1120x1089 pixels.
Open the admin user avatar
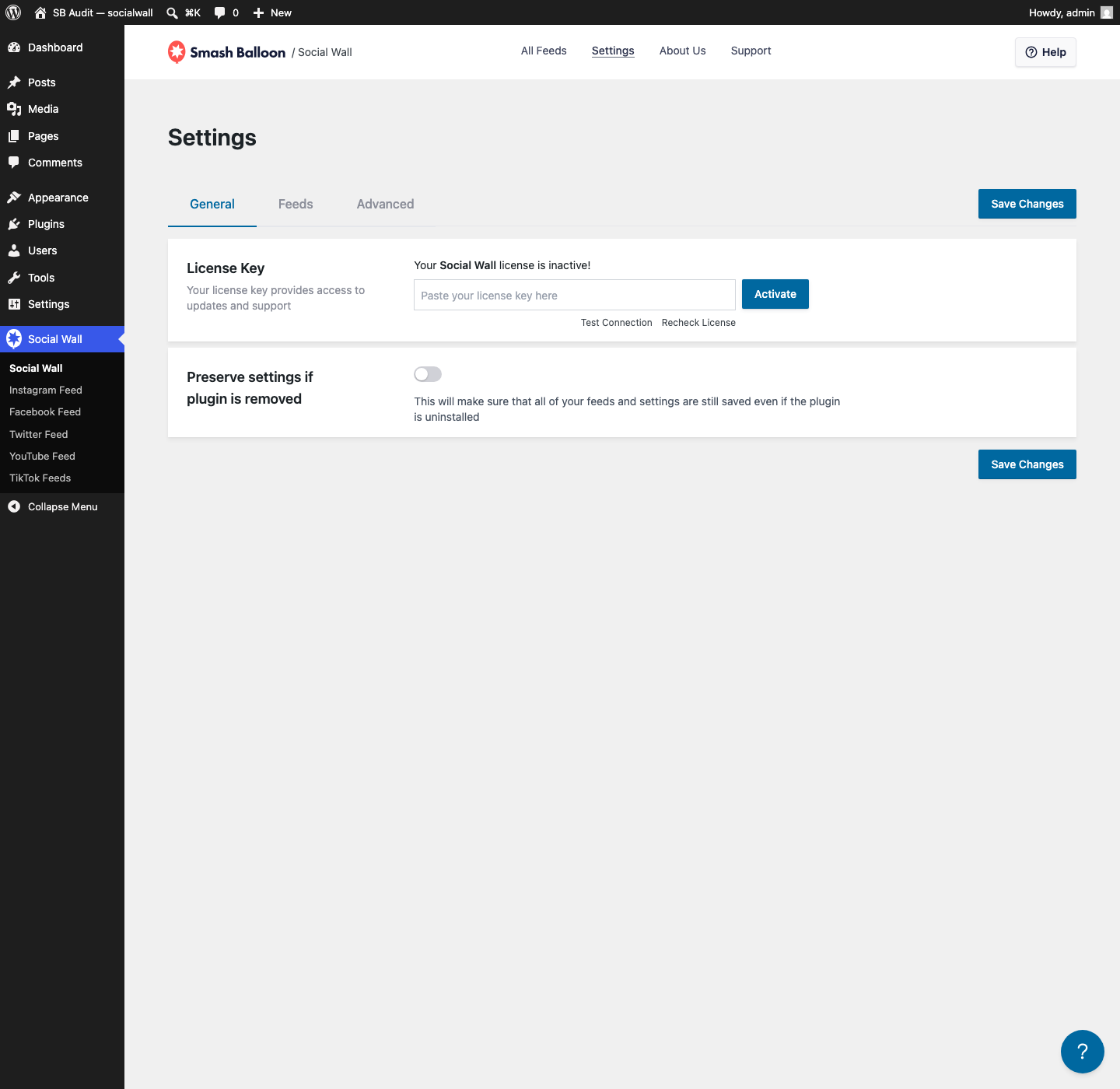(x=1107, y=12)
